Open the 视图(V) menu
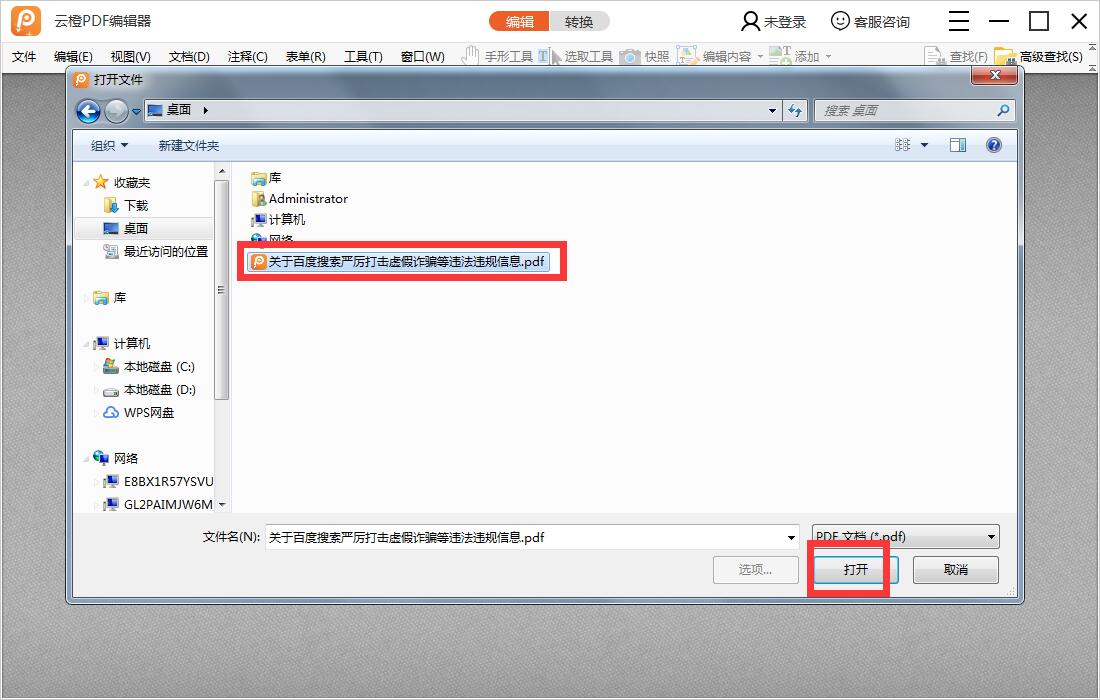Viewport: 1100px width, 700px height. point(130,56)
